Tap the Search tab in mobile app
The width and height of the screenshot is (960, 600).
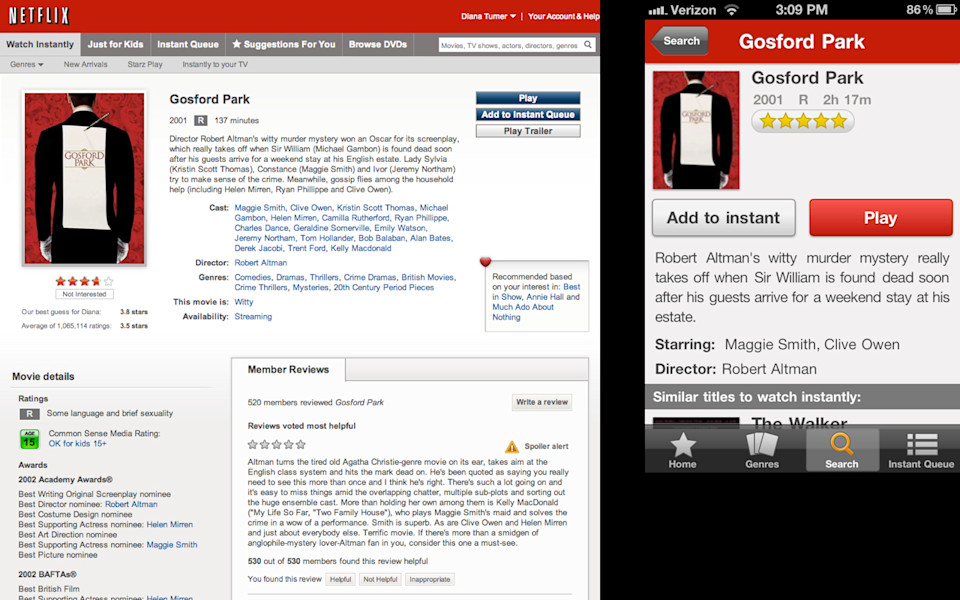[842, 450]
